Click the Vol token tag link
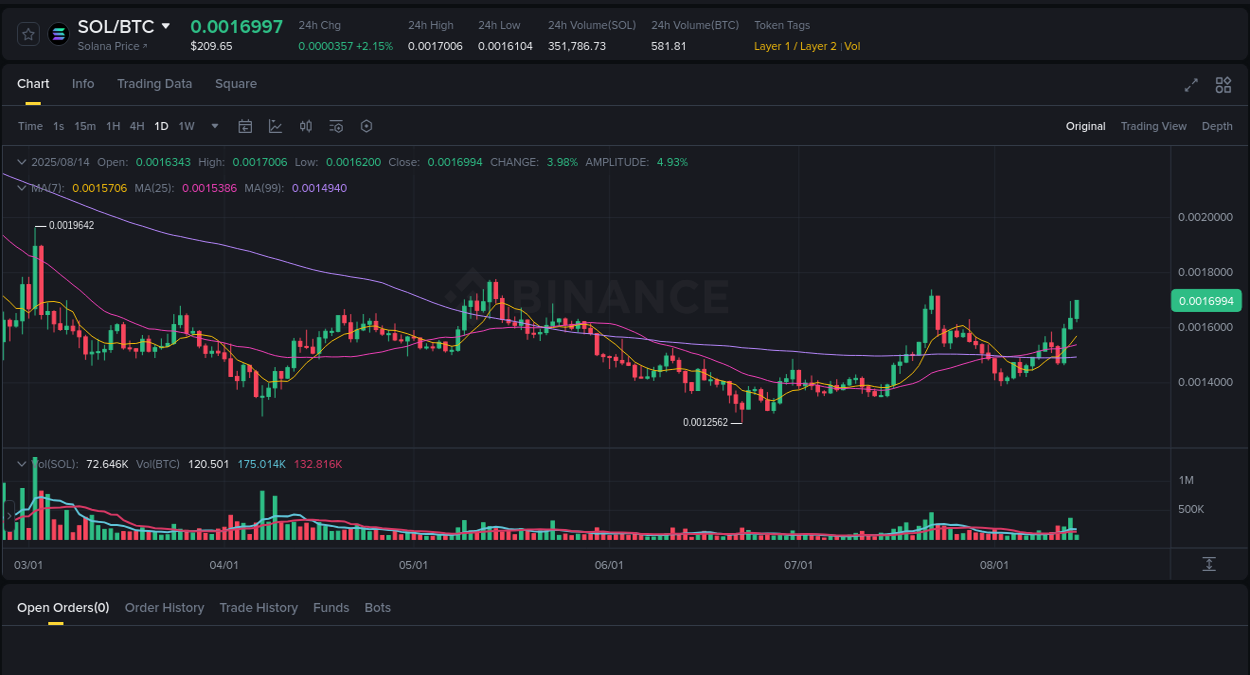The height and width of the screenshot is (675, 1250). click(855, 46)
